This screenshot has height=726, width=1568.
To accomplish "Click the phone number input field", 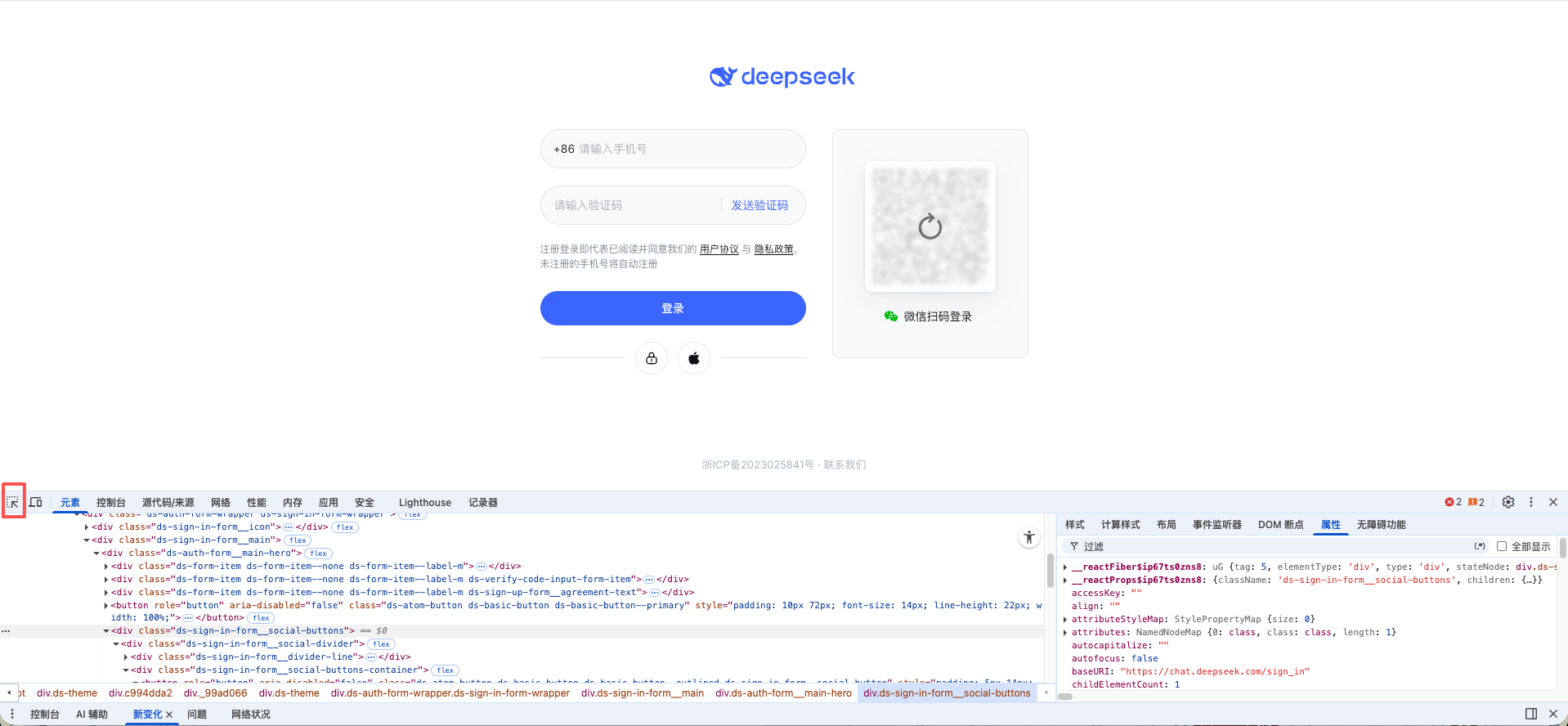I will 687,149.
